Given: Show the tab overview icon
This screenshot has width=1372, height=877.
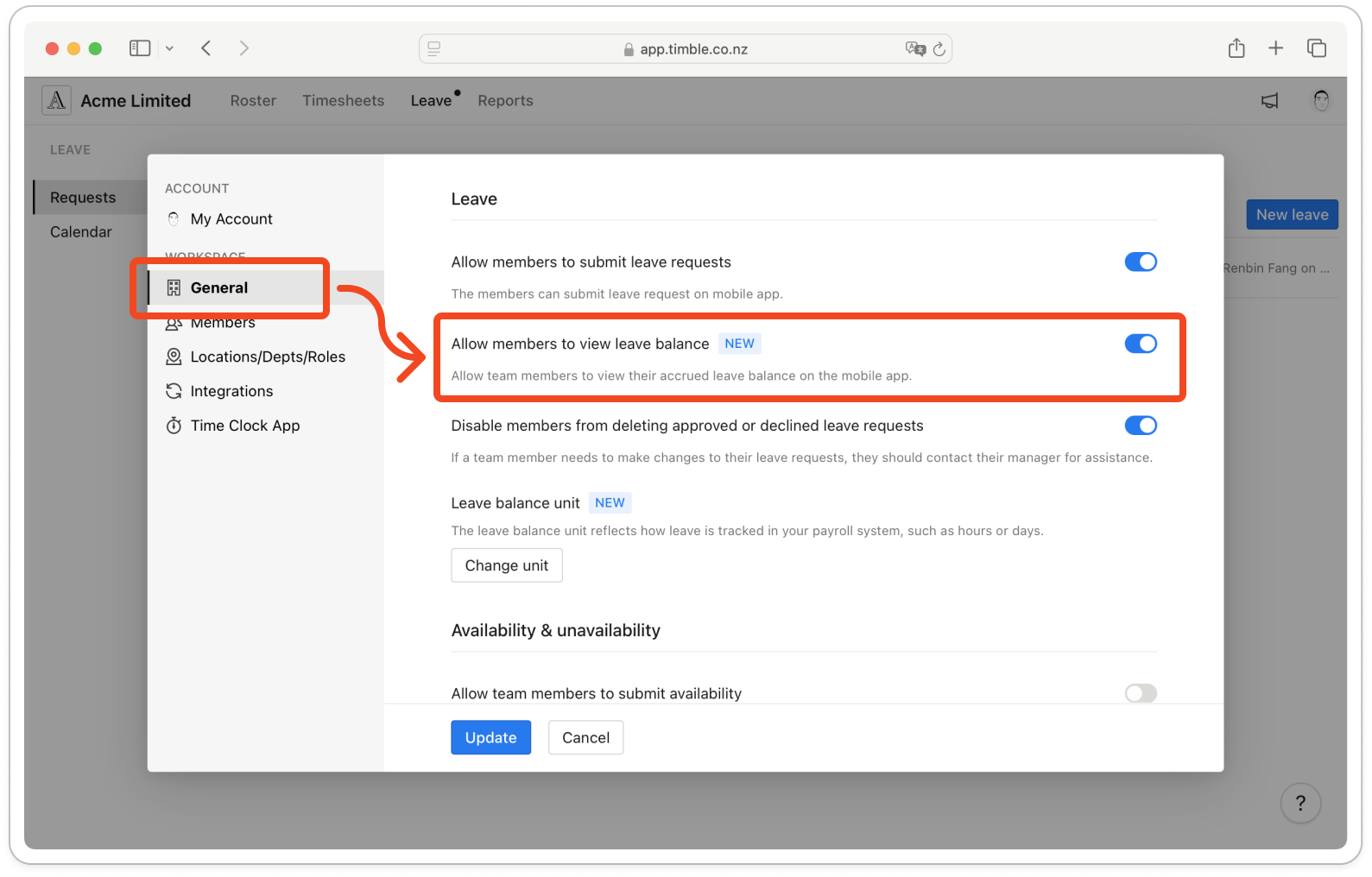Looking at the screenshot, I should [x=1317, y=48].
